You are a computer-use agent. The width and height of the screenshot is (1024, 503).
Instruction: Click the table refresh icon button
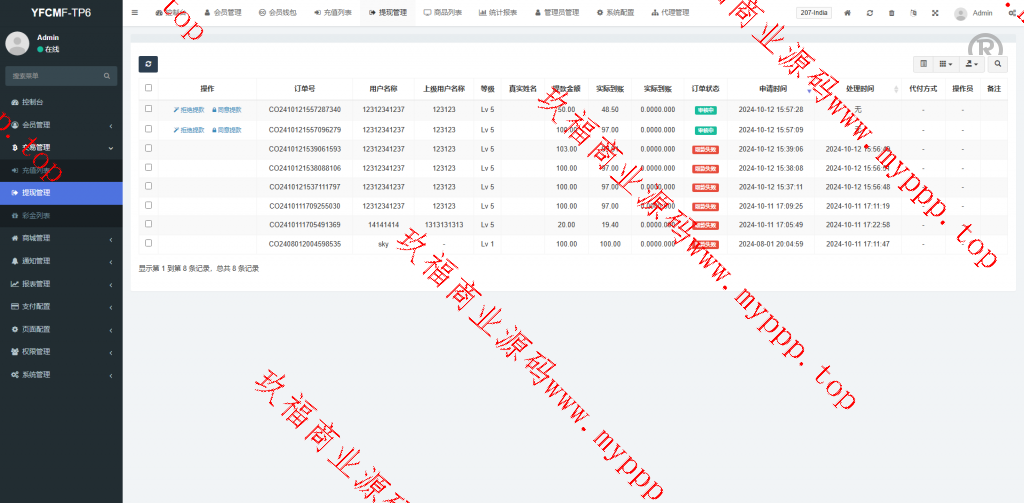[148, 64]
